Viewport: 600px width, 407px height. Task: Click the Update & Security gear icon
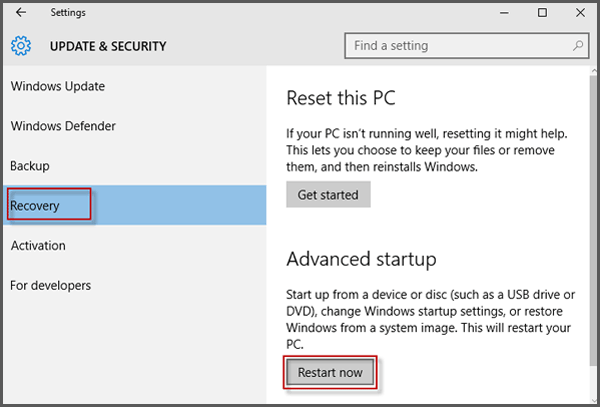pos(21,46)
